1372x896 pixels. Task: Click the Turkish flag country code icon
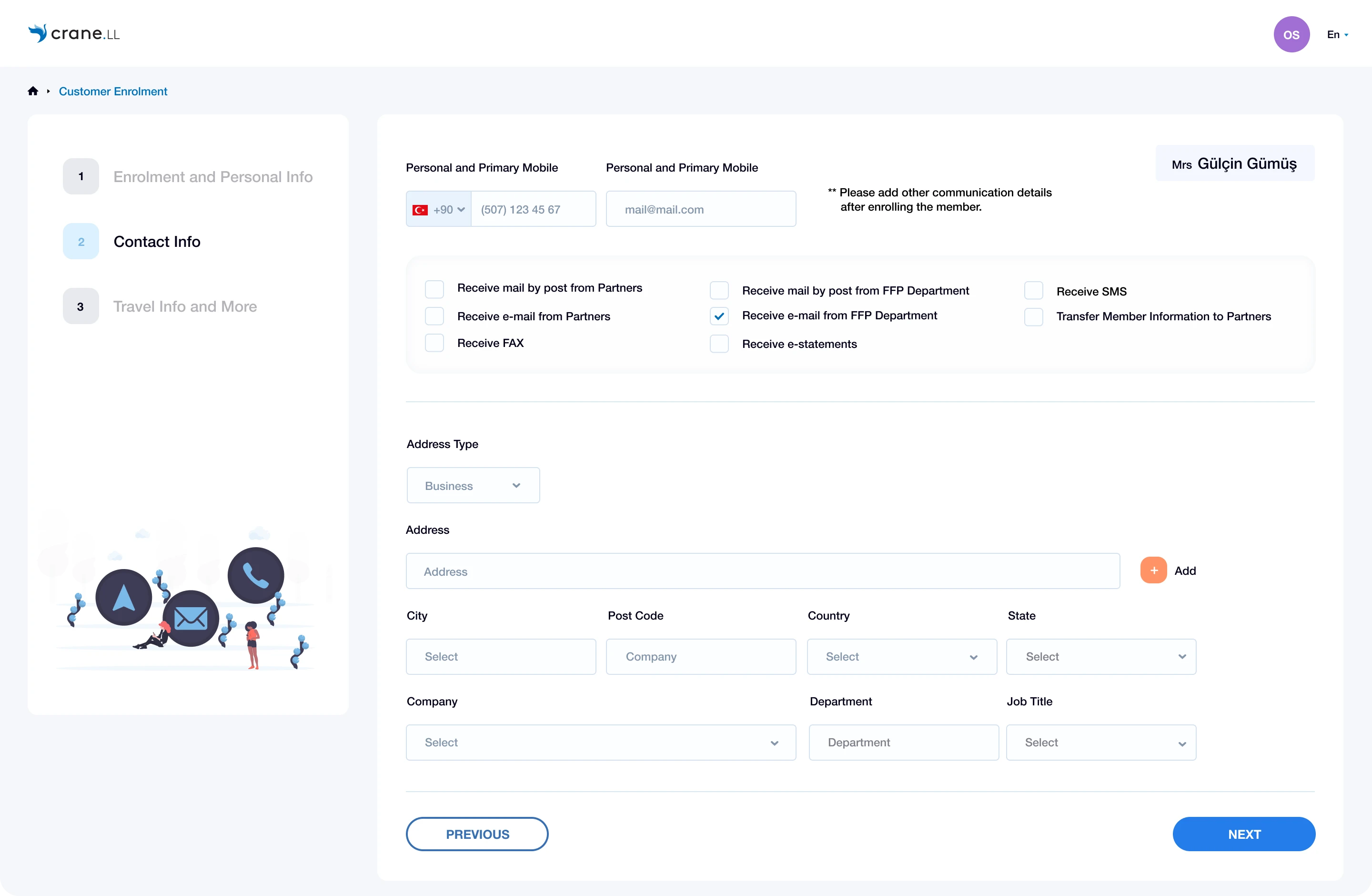[x=420, y=210]
